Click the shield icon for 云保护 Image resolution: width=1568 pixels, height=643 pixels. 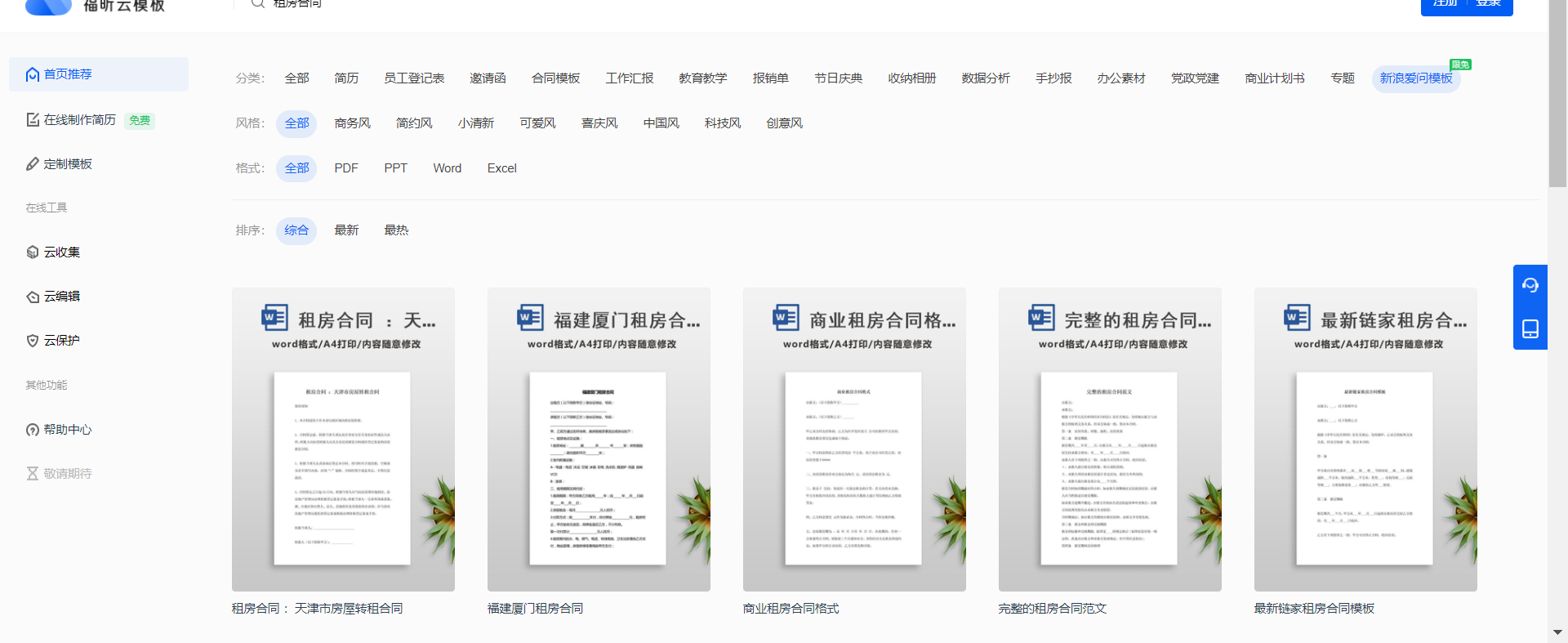tap(33, 341)
